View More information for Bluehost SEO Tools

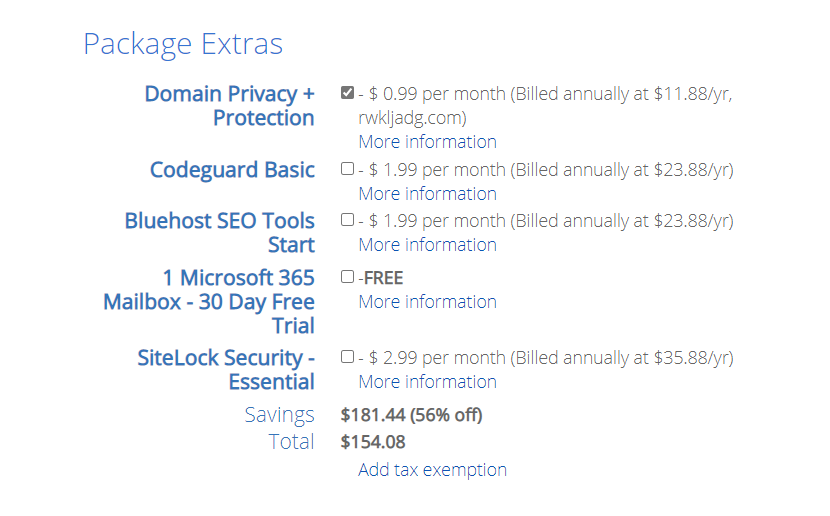coord(427,245)
